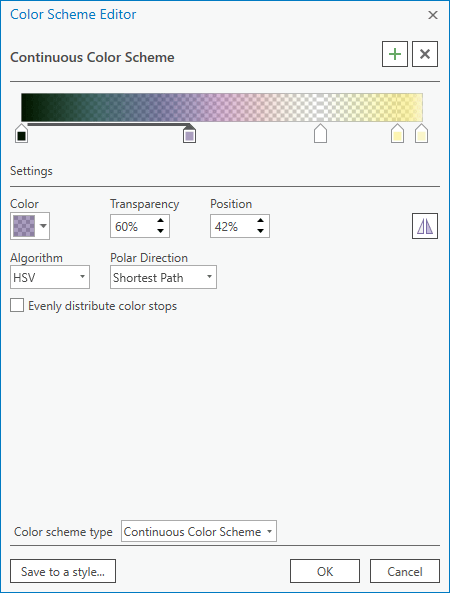Screen dimensions: 450x593
Task: Increase the Transparency value with the up arrow
Action: 160,221
